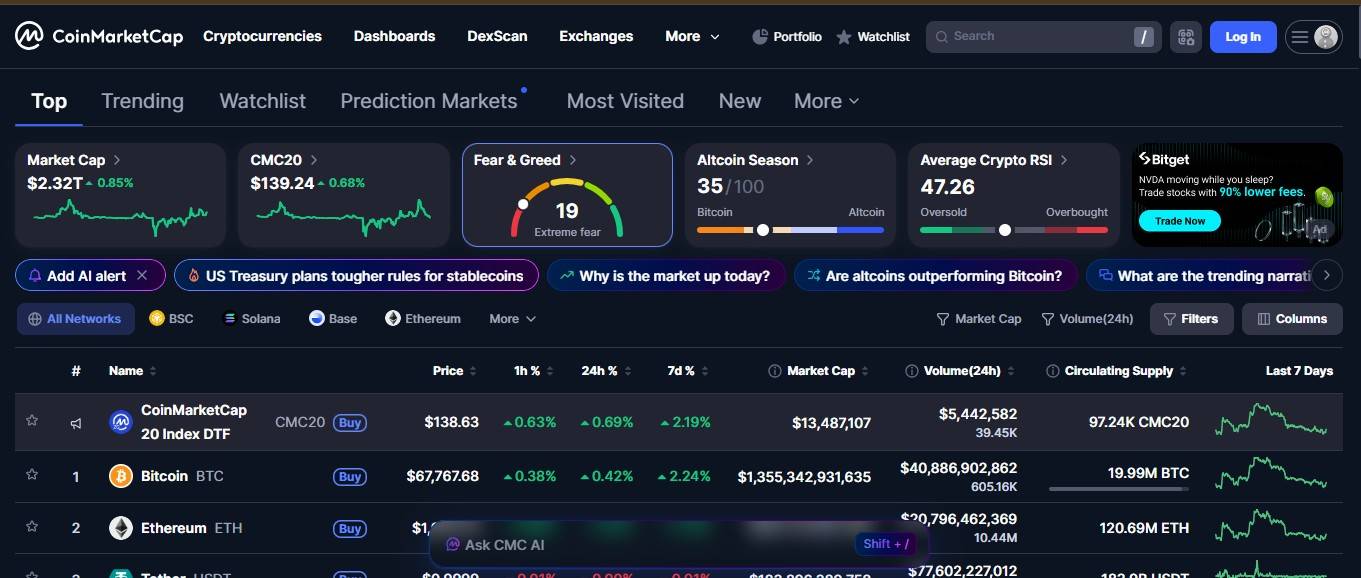Switch to the Trending tab
1361x578 pixels.
click(142, 100)
